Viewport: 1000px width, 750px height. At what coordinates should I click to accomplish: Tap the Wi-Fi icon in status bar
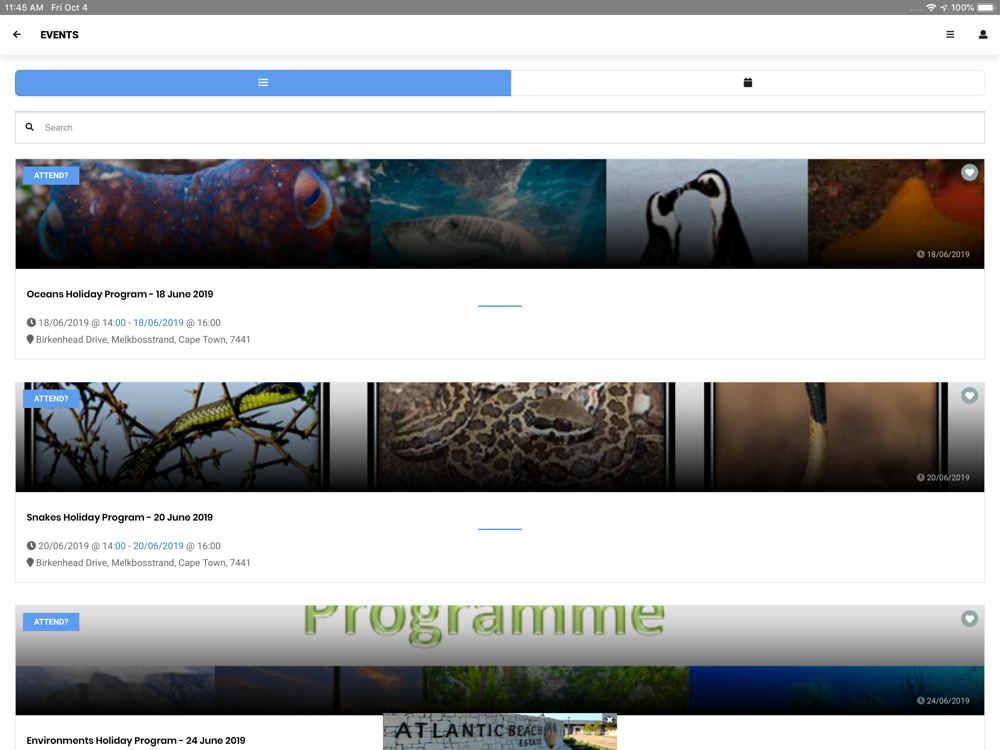931,8
